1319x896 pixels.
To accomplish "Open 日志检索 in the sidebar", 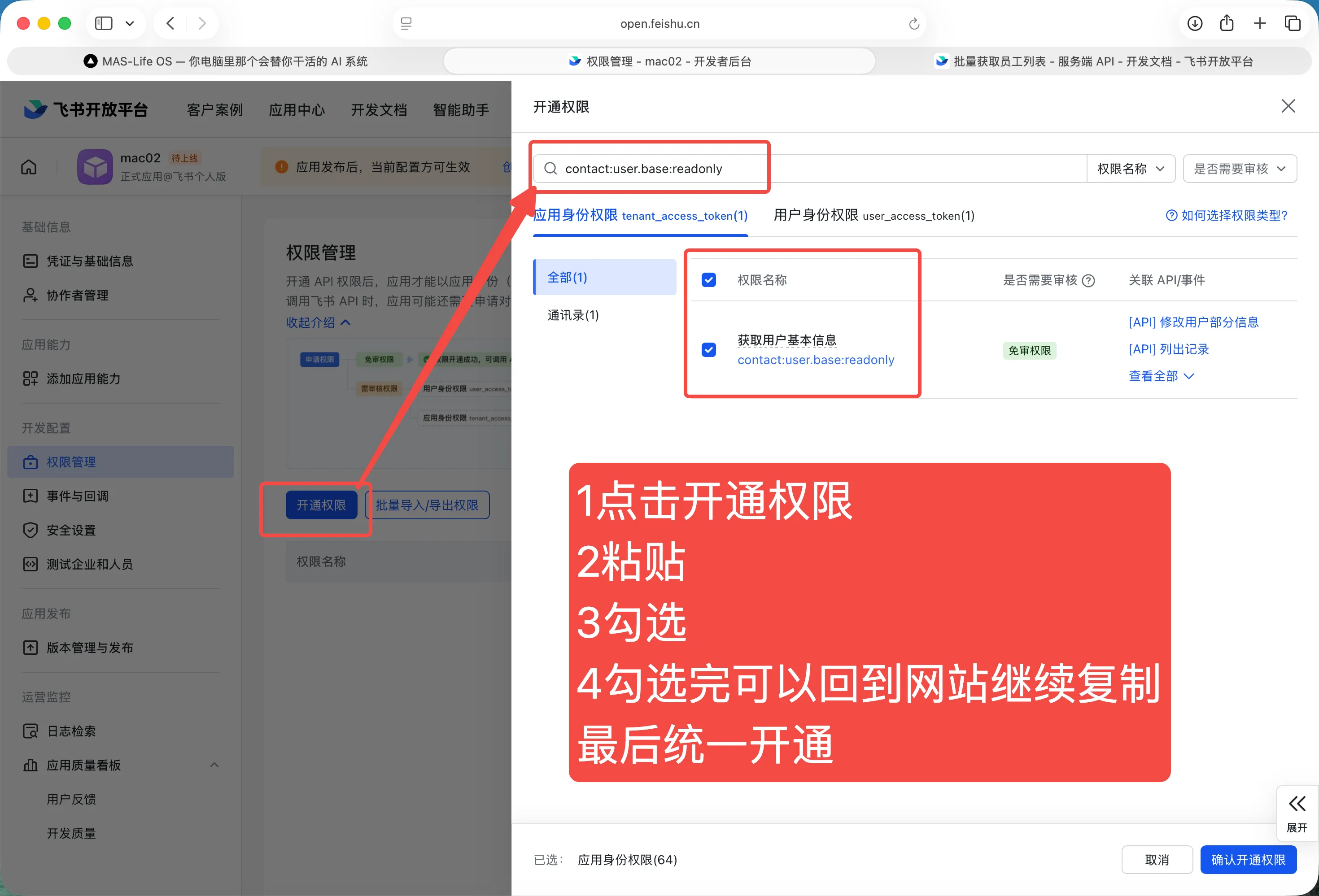I will (x=120, y=731).
